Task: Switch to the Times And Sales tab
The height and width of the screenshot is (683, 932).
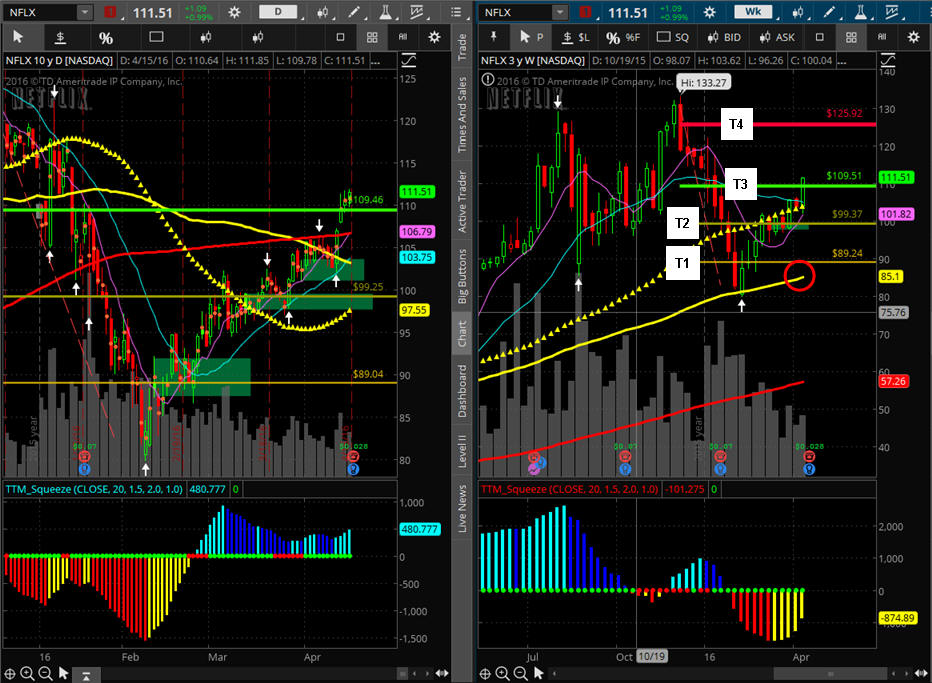Action: tap(461, 113)
